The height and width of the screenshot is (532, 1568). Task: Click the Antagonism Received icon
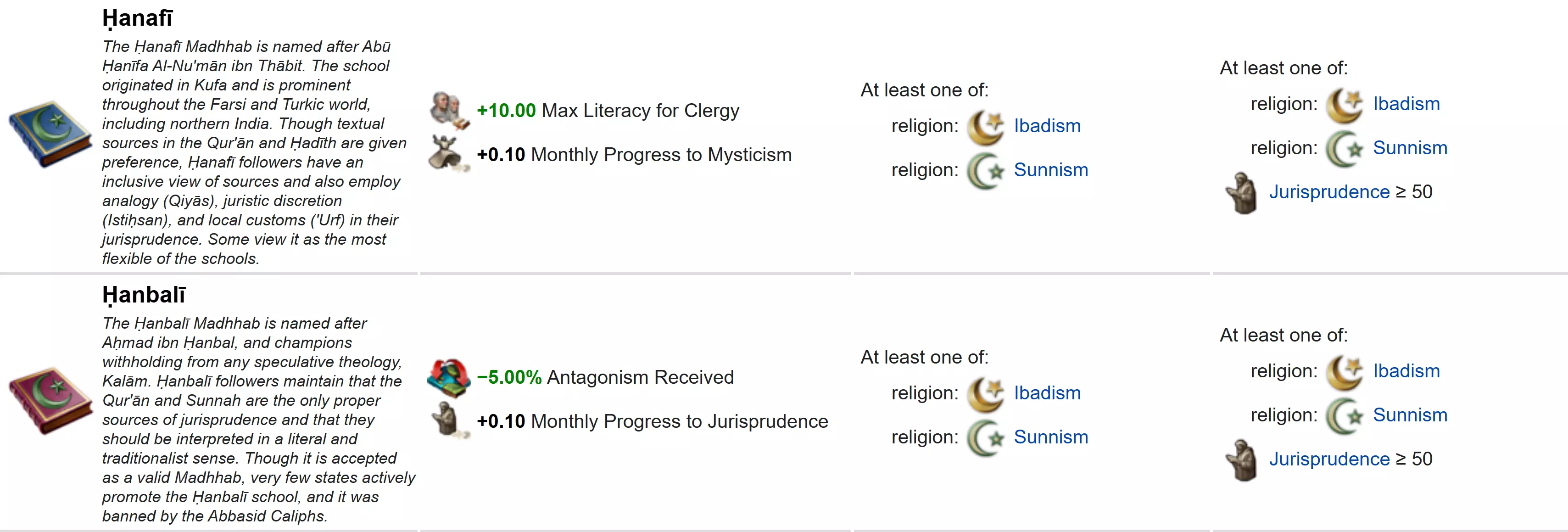coord(449,377)
